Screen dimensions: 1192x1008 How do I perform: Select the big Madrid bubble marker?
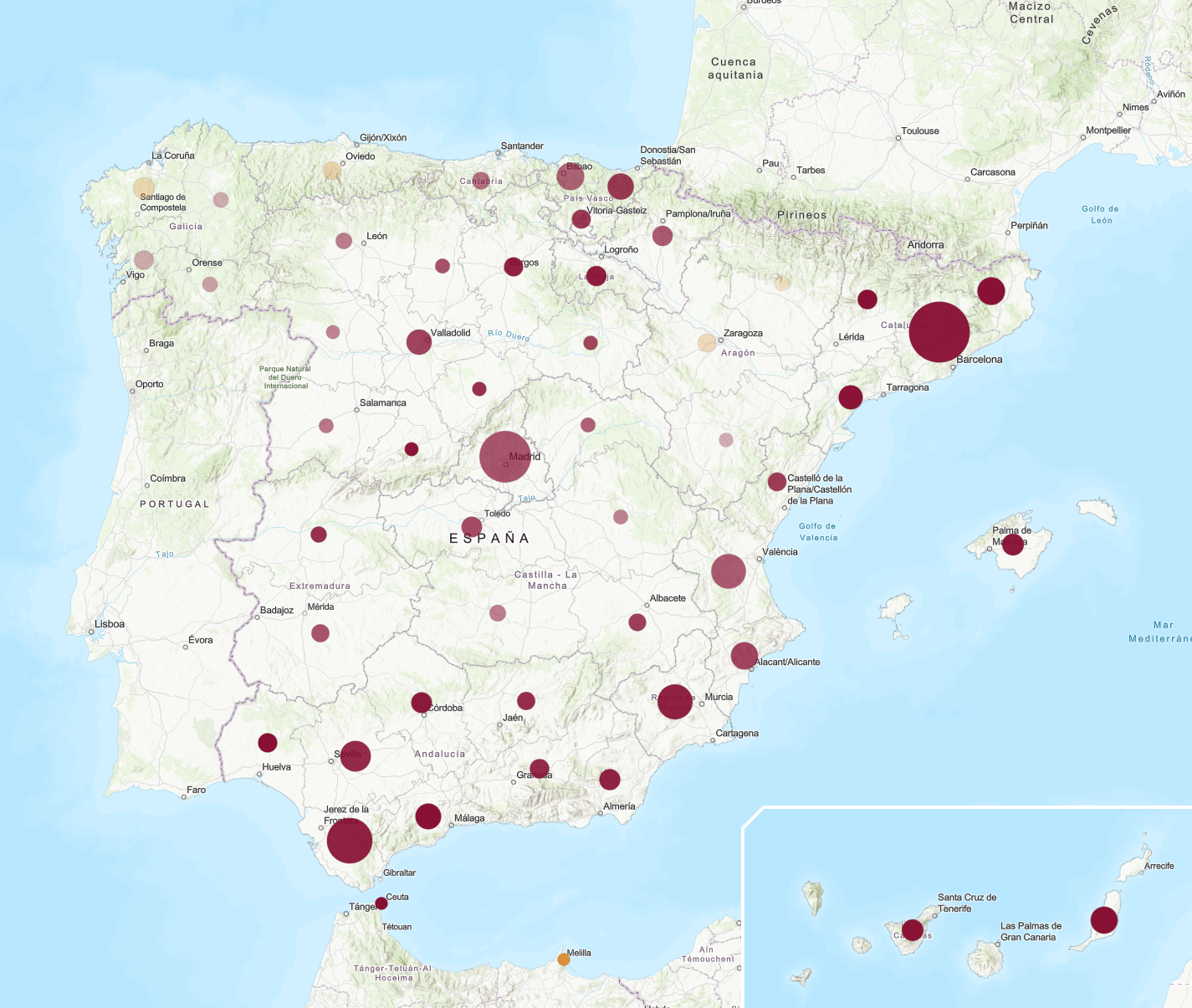click(505, 457)
